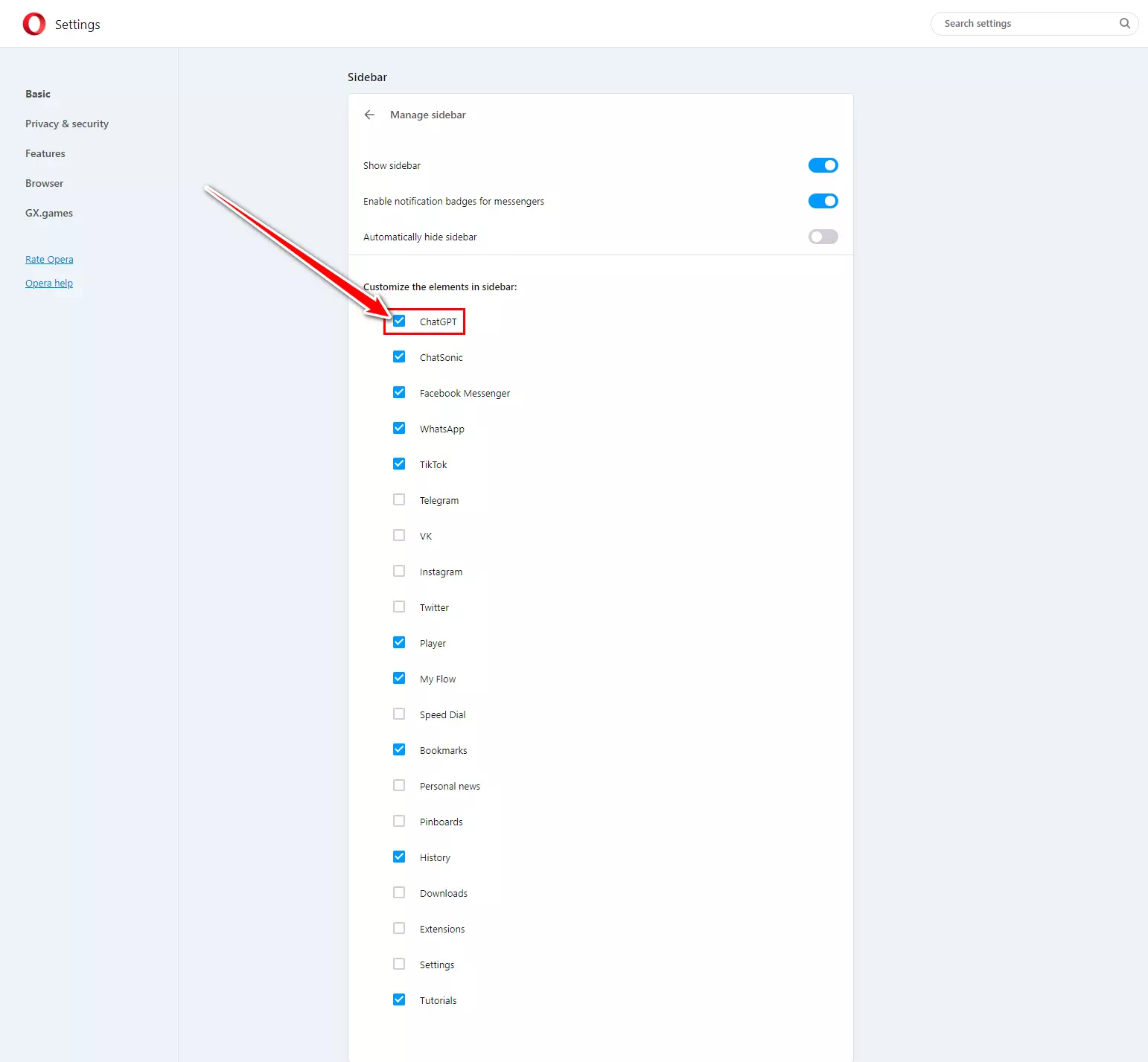Disable notification badges for messengers toggle
1148x1062 pixels.
(x=823, y=201)
